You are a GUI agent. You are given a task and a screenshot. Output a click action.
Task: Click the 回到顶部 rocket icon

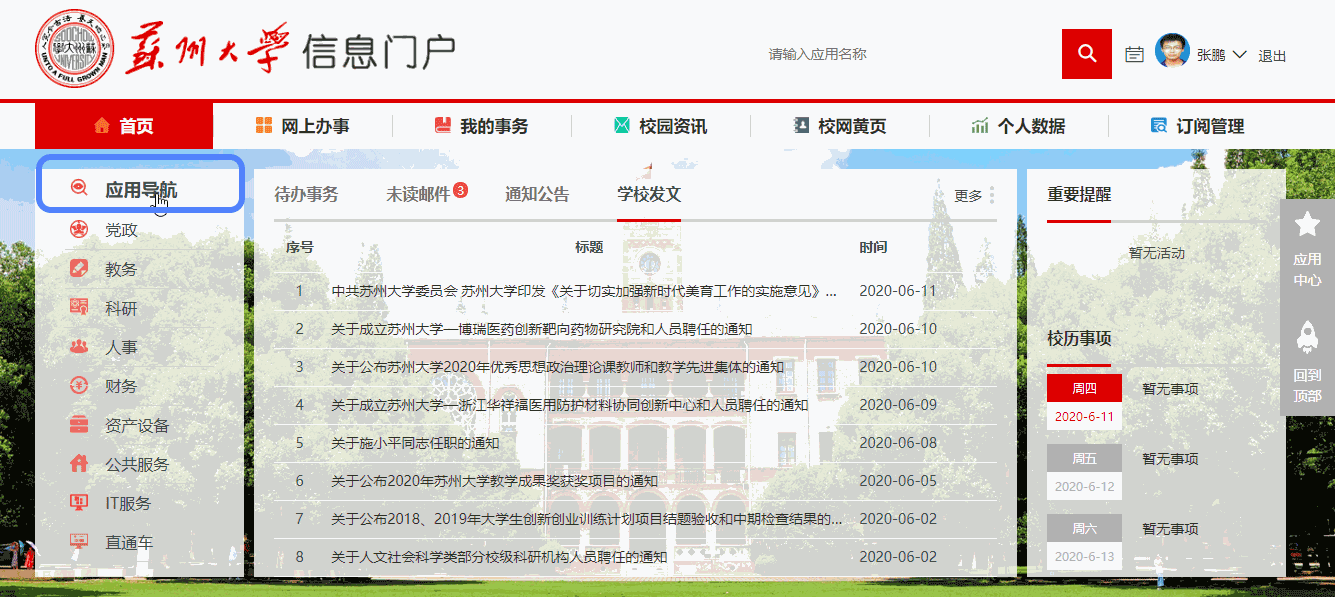tap(1306, 338)
